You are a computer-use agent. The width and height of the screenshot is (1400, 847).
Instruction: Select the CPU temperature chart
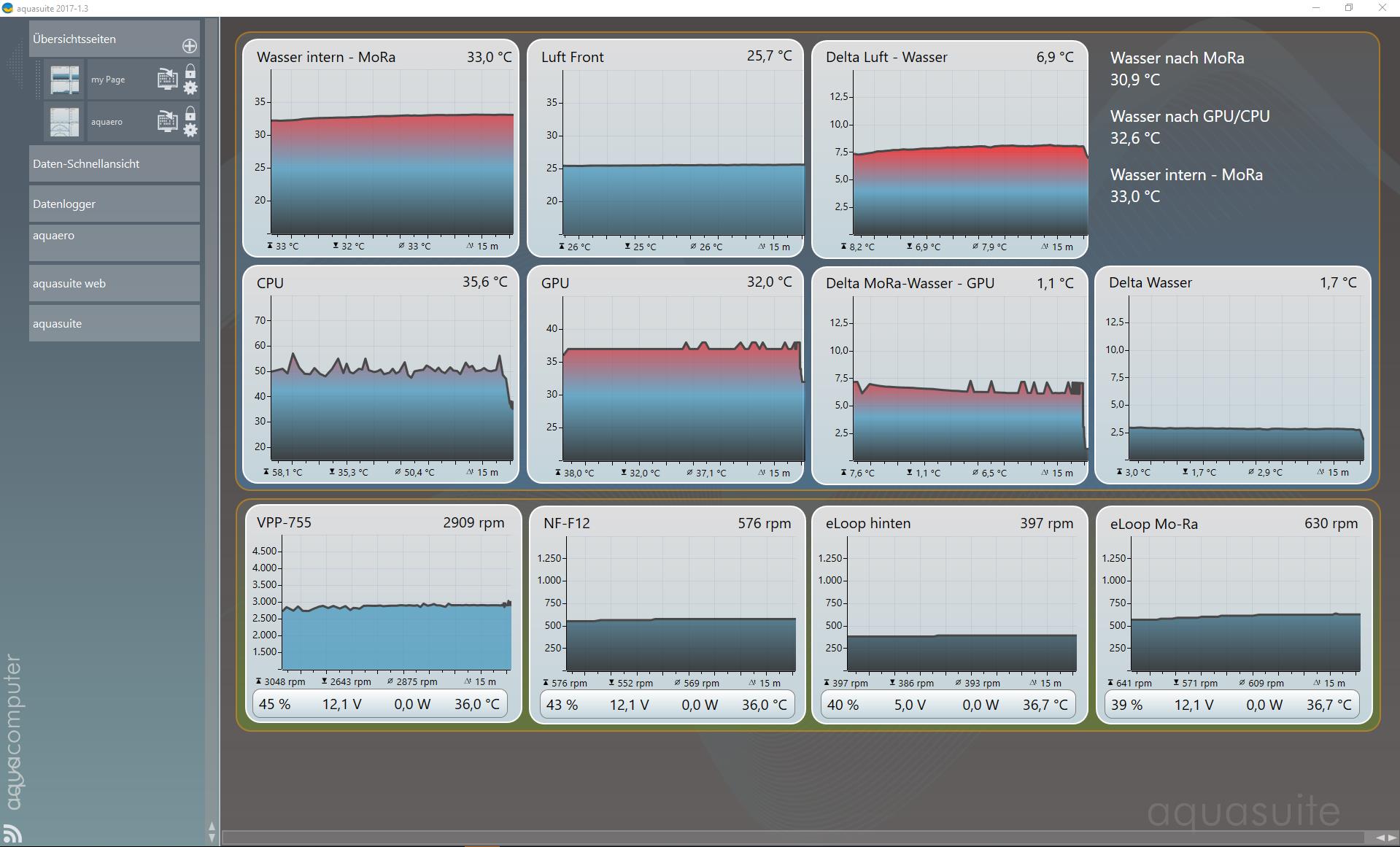(x=381, y=375)
